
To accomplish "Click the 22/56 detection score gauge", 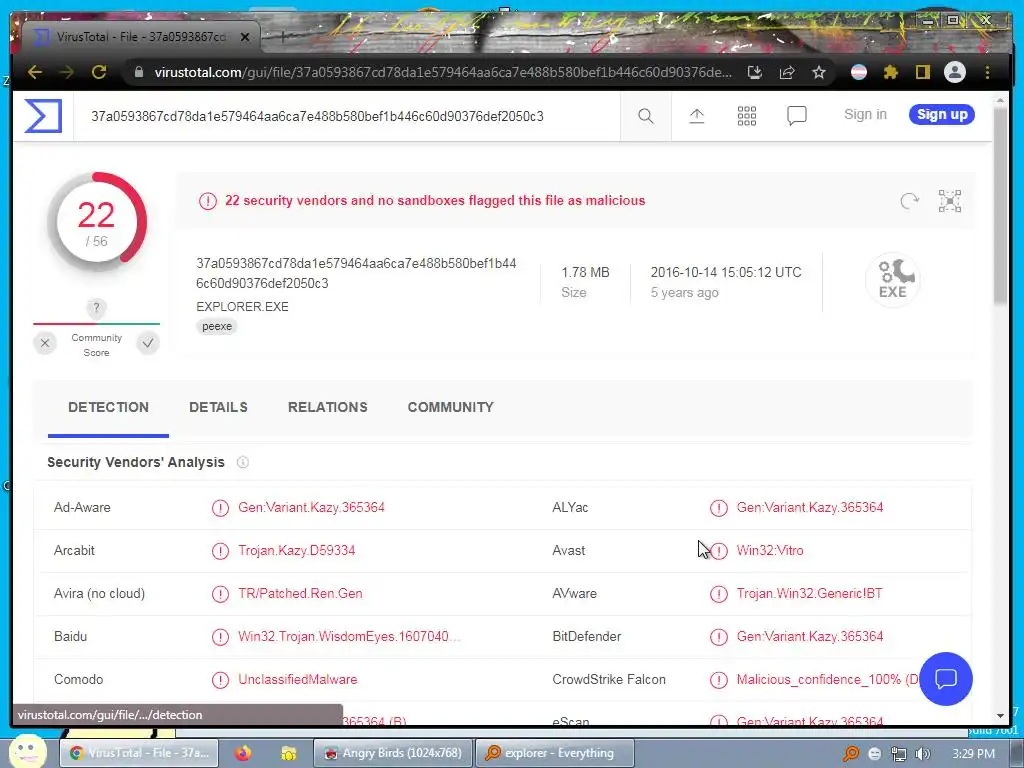I will (x=96, y=223).
